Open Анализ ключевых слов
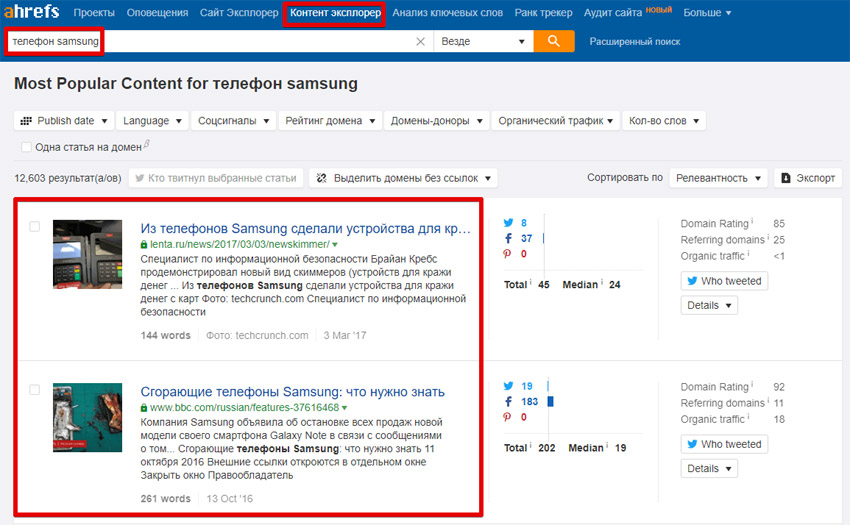This screenshot has width=850, height=525. tap(448, 12)
